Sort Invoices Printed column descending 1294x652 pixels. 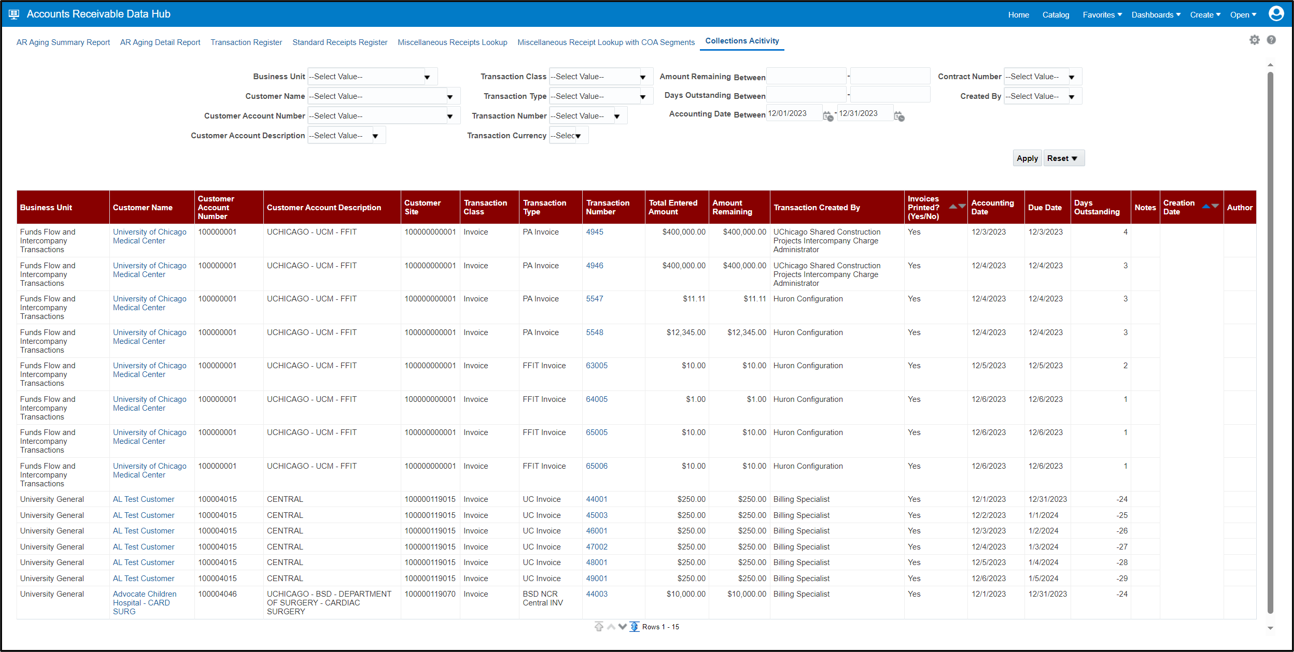[962, 207]
